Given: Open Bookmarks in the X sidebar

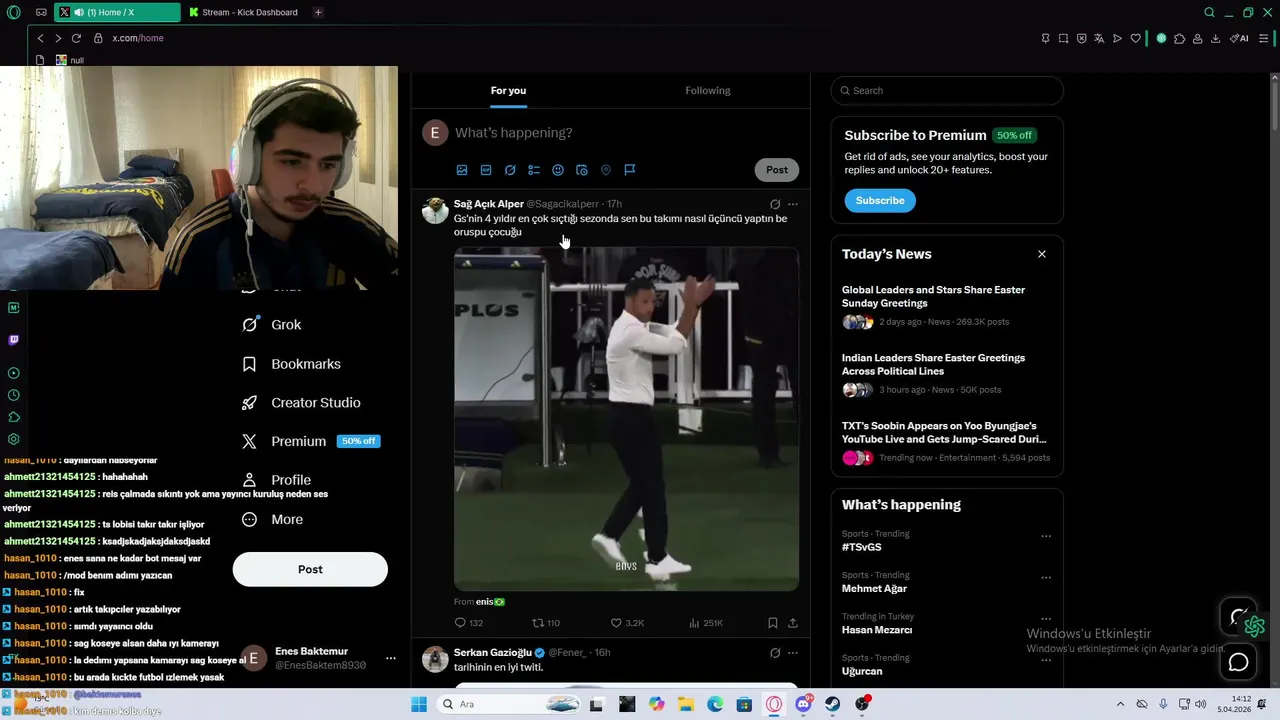Looking at the screenshot, I should (291, 364).
